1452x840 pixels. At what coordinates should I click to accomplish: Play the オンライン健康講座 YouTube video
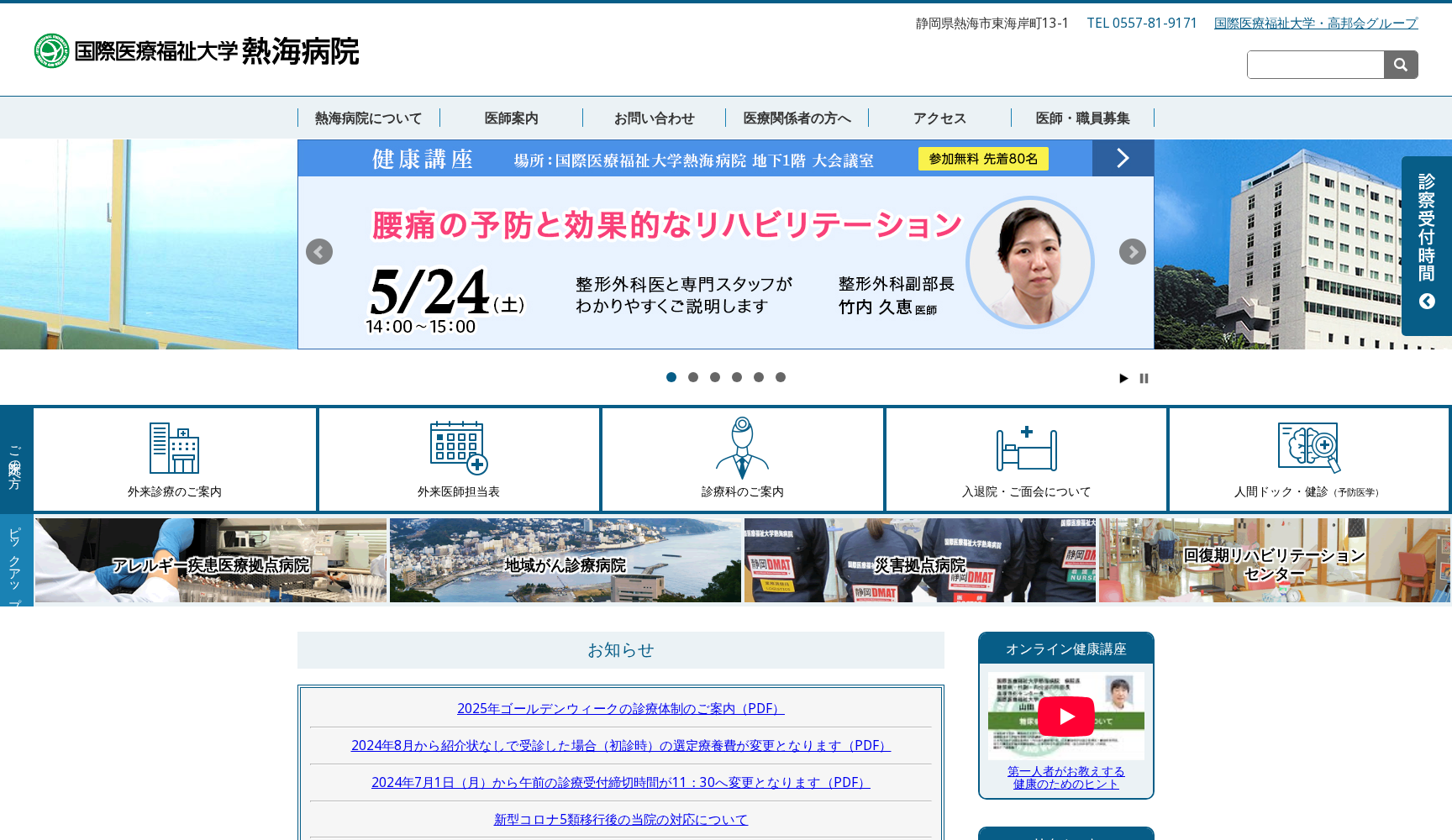tap(1066, 716)
